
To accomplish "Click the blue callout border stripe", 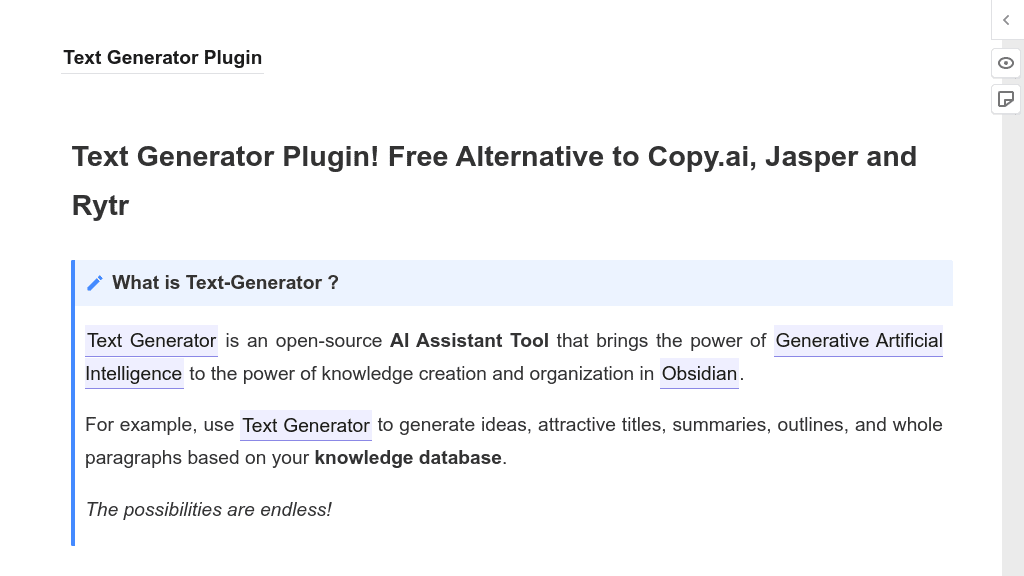I will click(x=72, y=400).
